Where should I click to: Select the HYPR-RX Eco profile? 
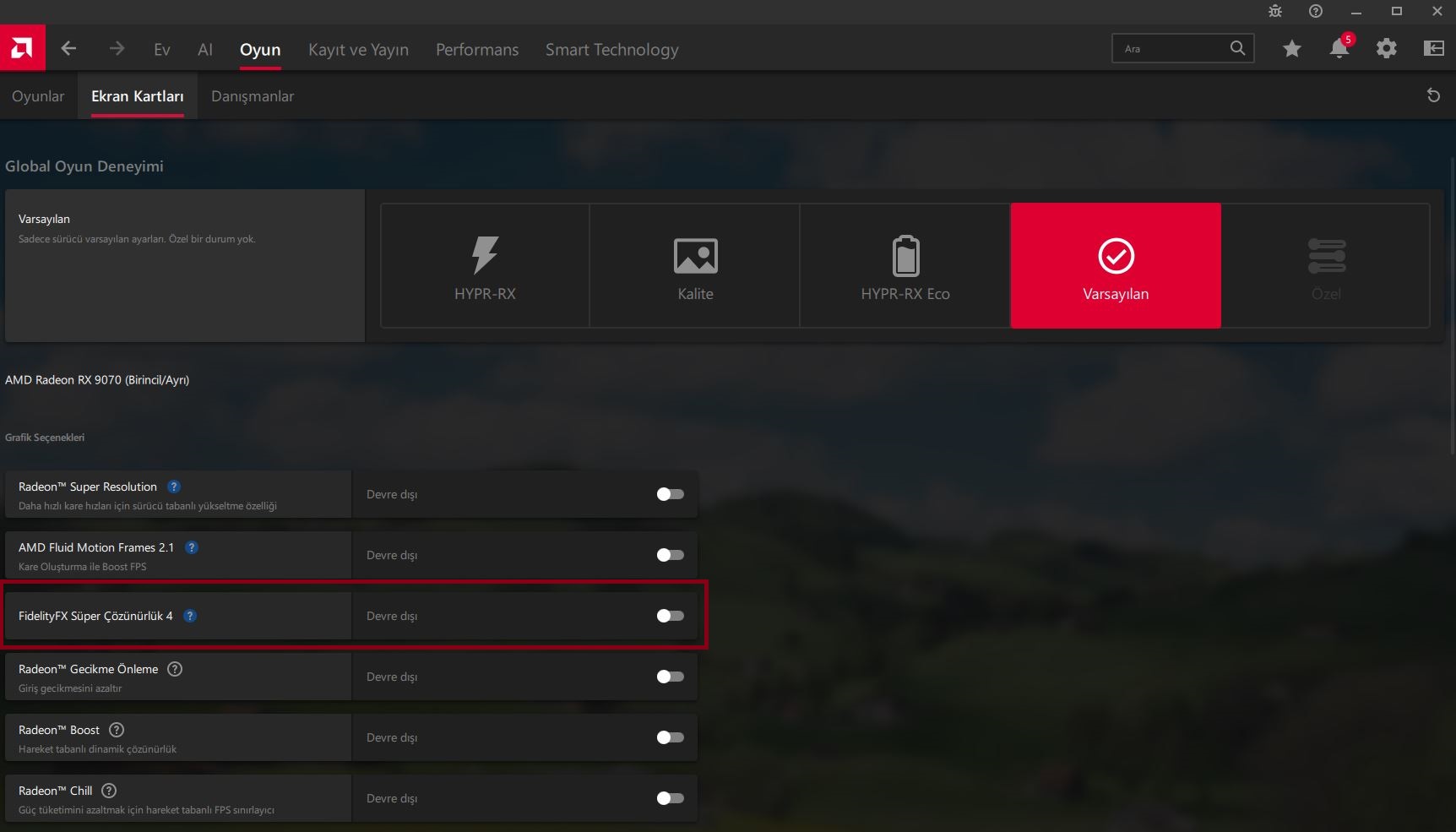tap(905, 265)
